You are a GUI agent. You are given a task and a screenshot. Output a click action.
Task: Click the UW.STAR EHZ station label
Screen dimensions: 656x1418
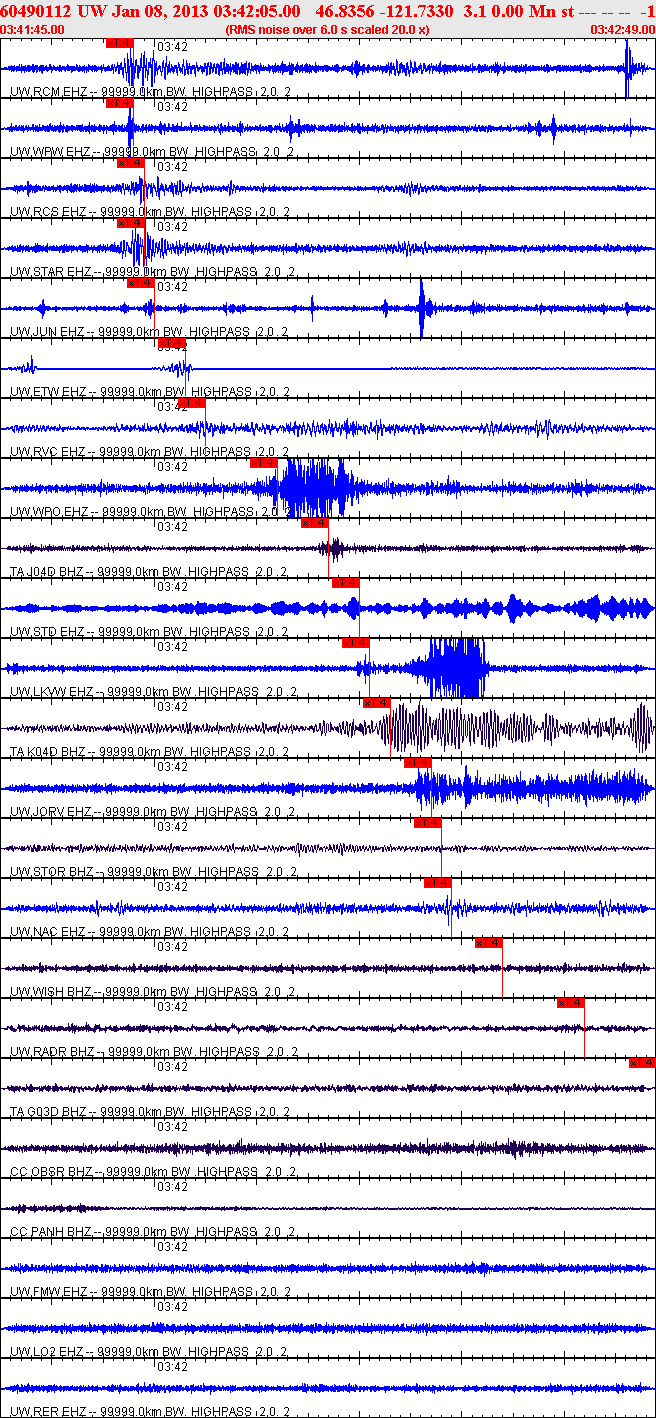pos(48,272)
